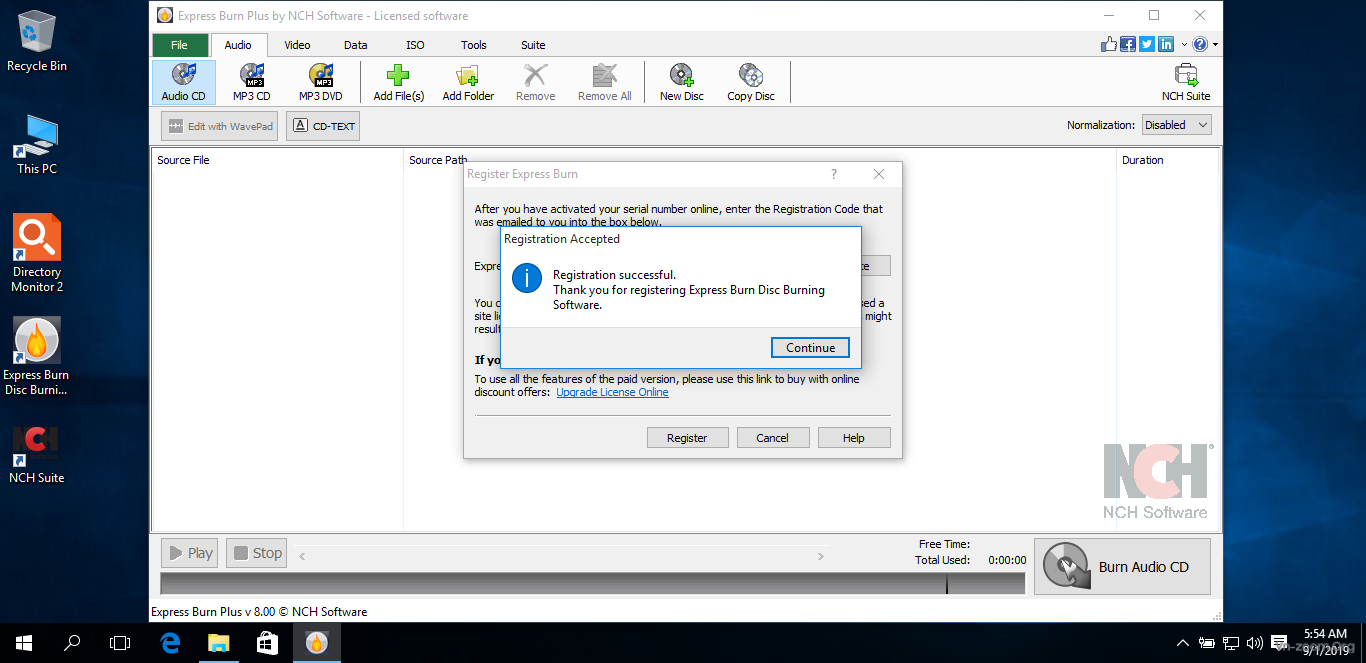
Task: Choose the MP3 CD option
Action: click(251, 82)
